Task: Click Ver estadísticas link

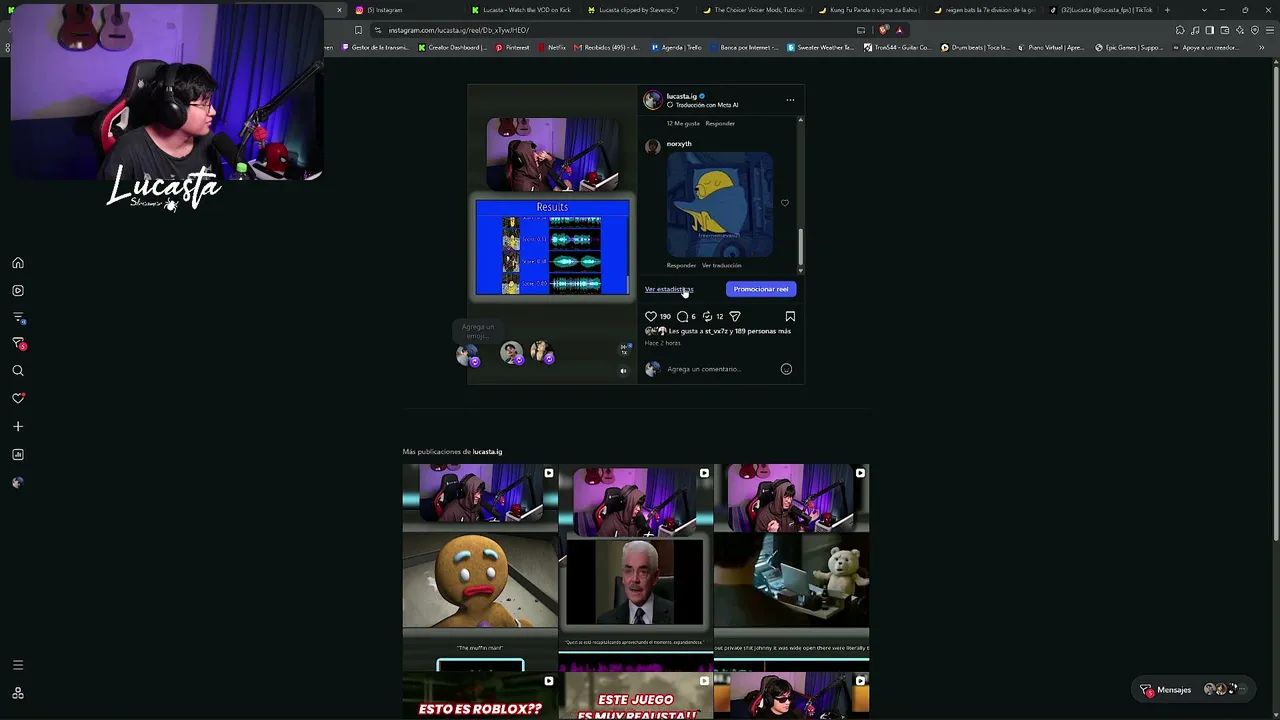Action: pyautogui.click(x=669, y=289)
